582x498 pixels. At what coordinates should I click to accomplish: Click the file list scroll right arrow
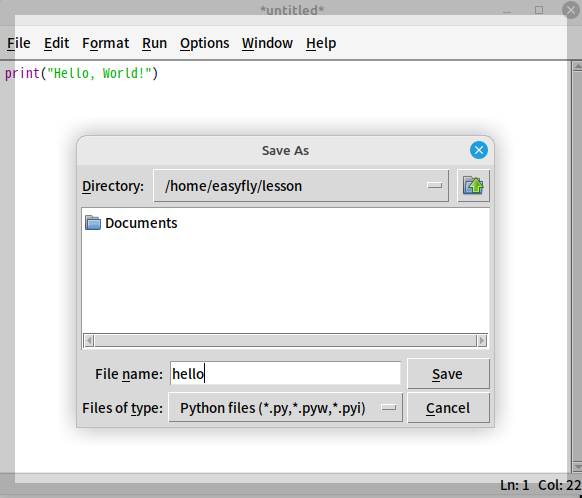[x=482, y=340]
